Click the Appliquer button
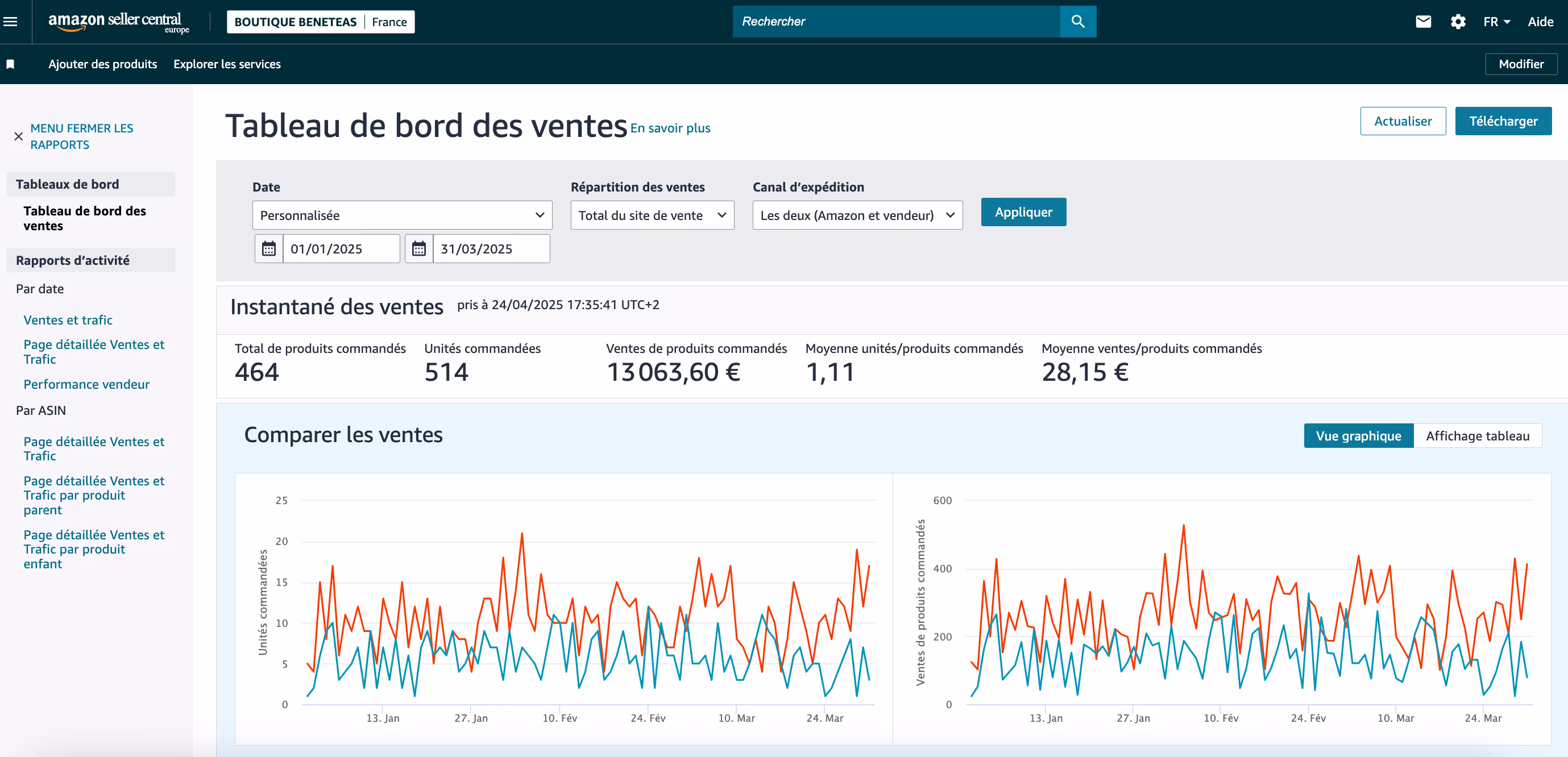1568x757 pixels. coord(1023,213)
